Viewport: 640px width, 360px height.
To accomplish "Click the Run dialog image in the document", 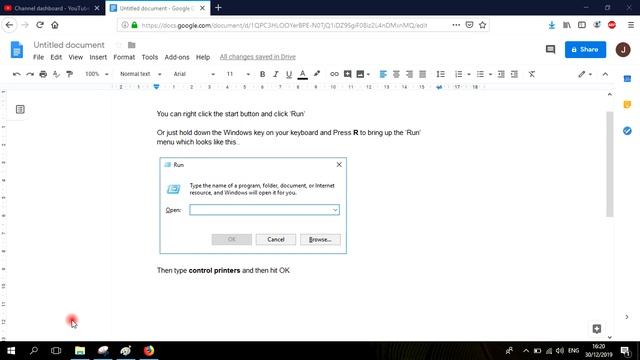I will [x=253, y=206].
